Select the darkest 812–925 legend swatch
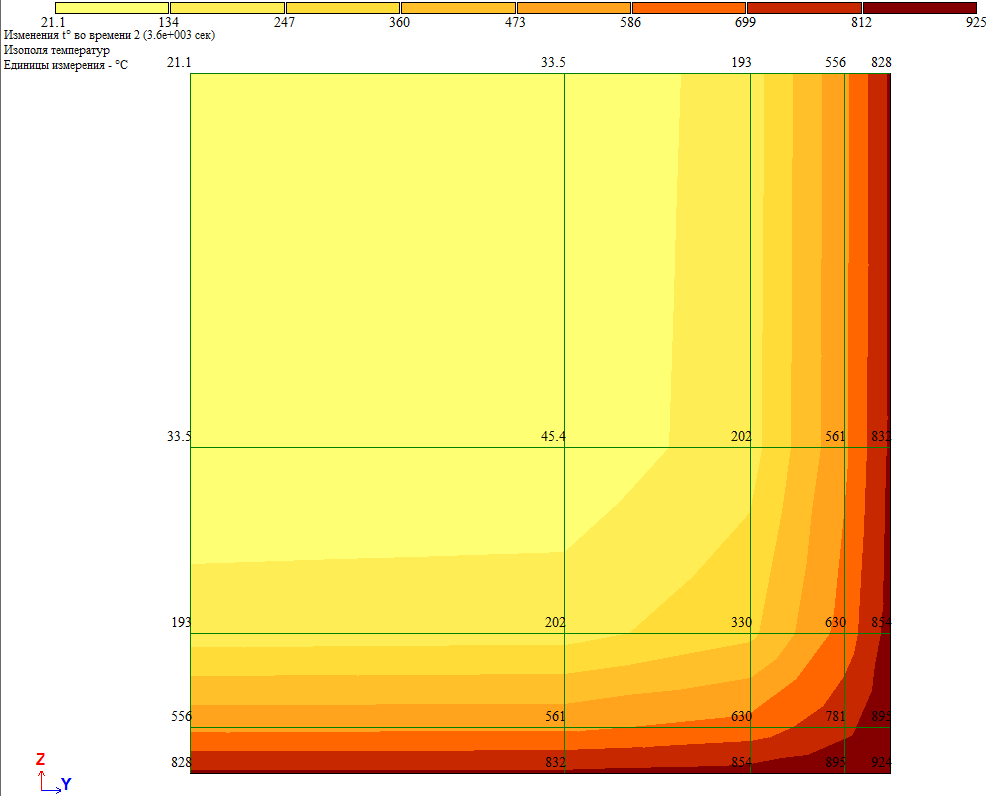999x796 pixels. [x=919, y=8]
